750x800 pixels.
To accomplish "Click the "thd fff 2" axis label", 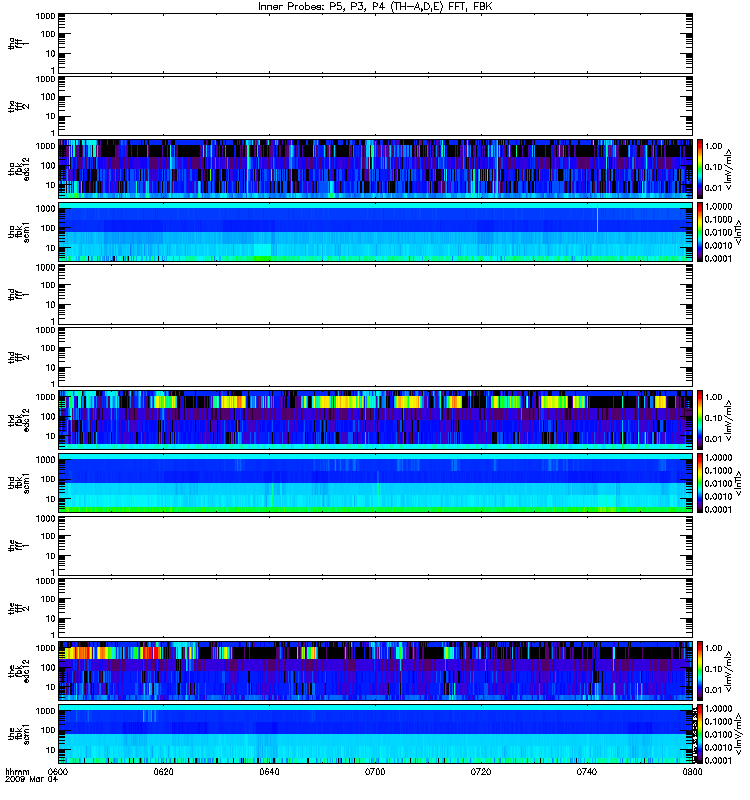I will tap(18, 357).
